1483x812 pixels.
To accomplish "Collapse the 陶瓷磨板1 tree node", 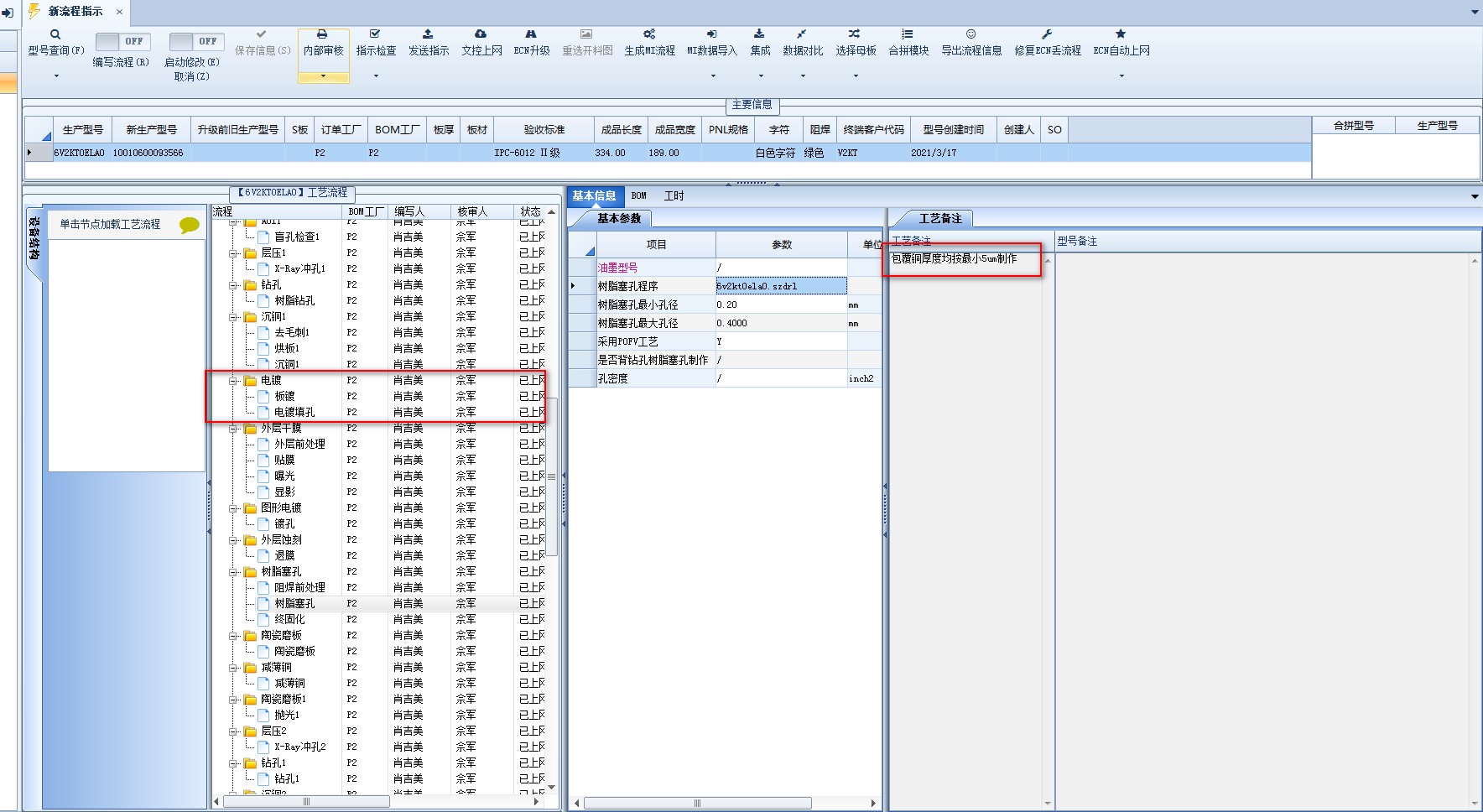I will click(x=235, y=700).
